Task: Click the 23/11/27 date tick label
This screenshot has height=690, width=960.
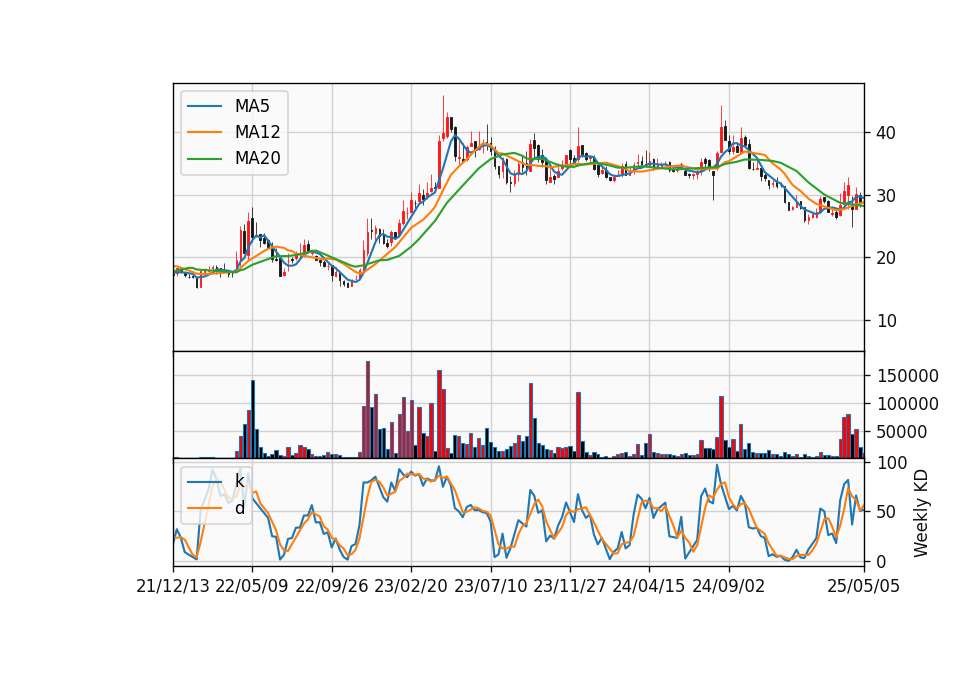Action: tap(569, 586)
